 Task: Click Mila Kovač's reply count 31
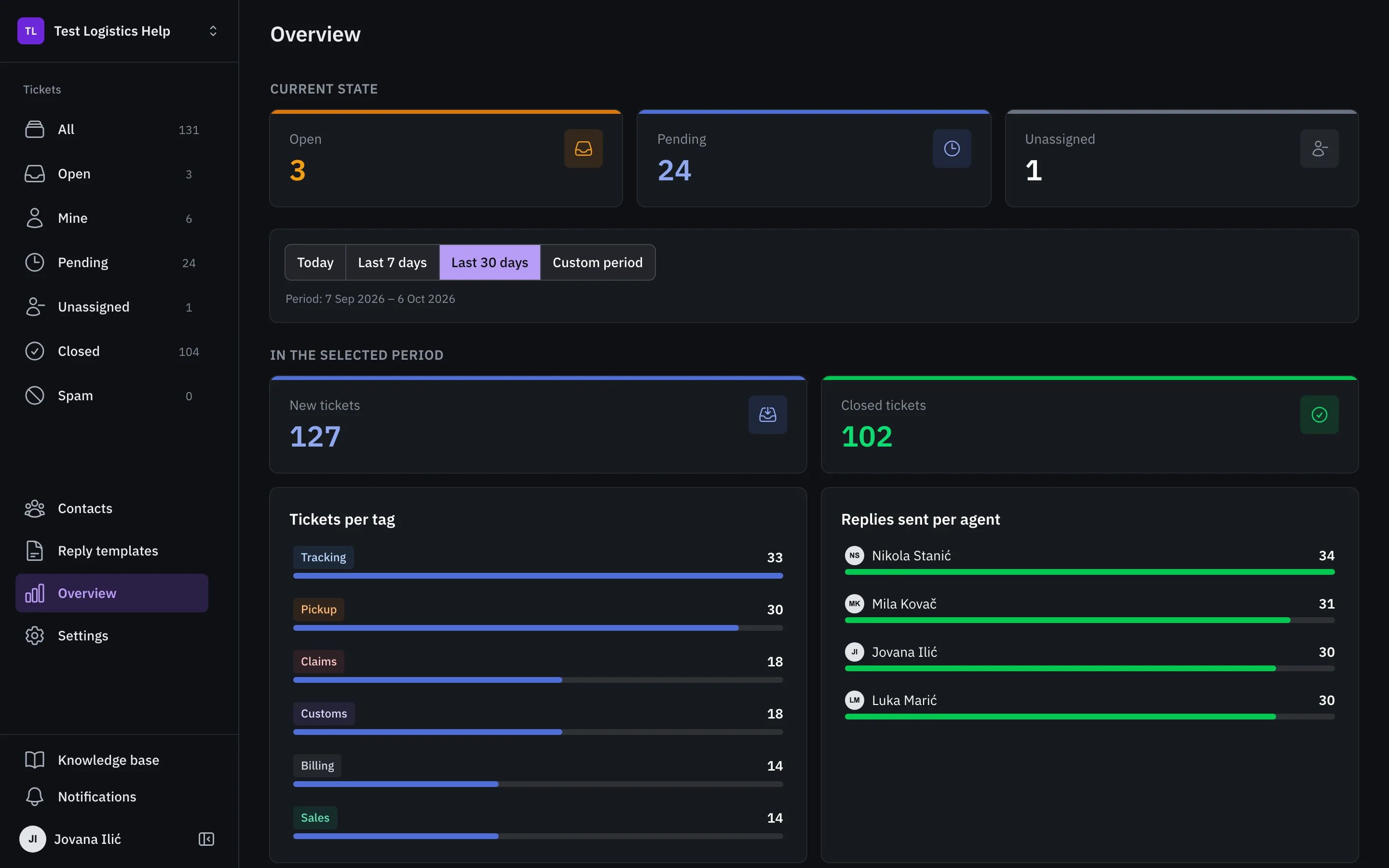(x=1326, y=603)
